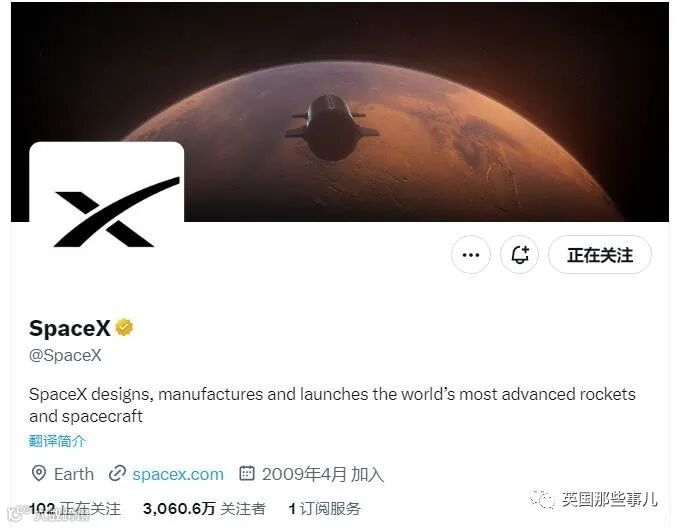Click the 2009年4月 加入 join date text
679x528 pixels.
tap(323, 474)
